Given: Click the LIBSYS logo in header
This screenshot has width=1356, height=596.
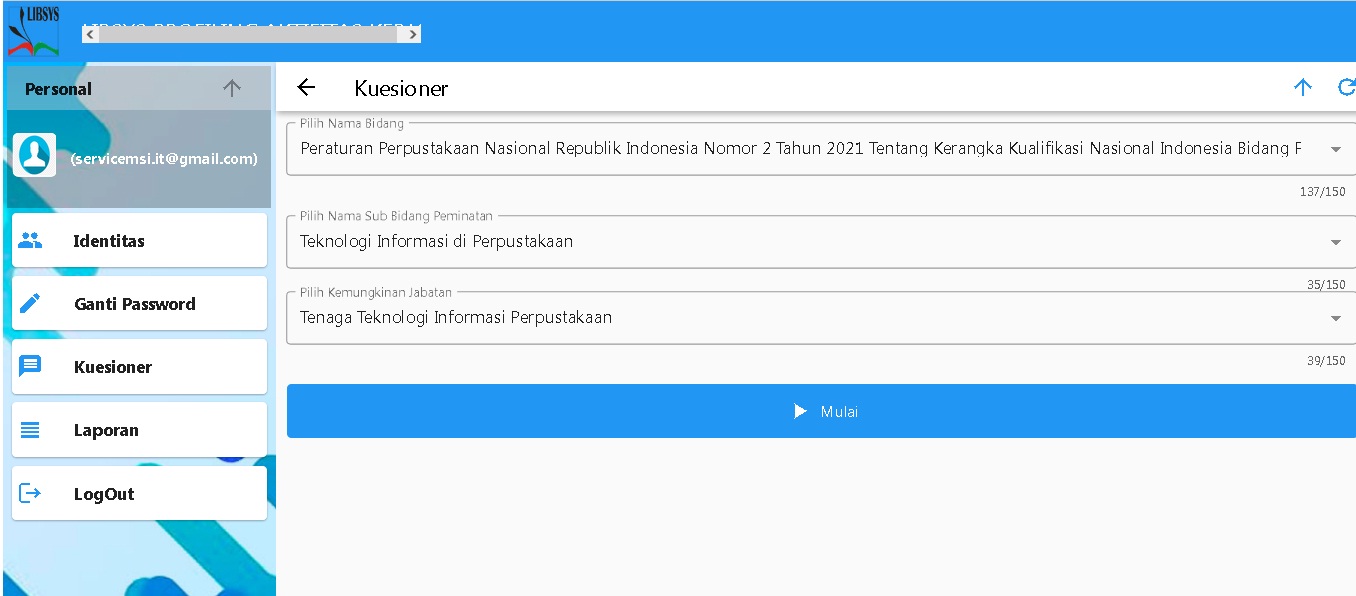Looking at the screenshot, I should coord(33,31).
